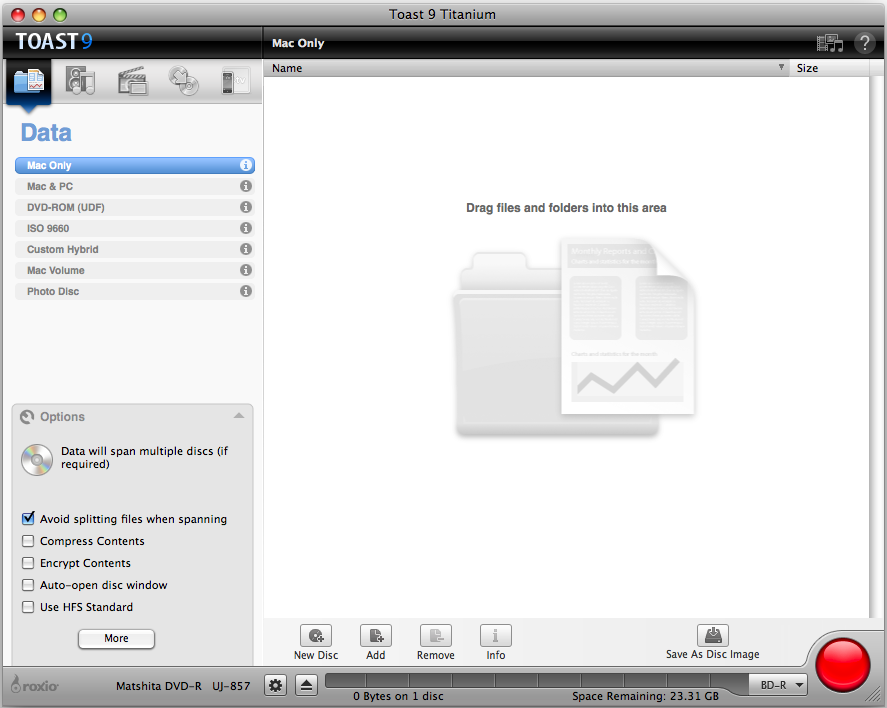Image resolution: width=887 pixels, height=708 pixels.
Task: Click 'Matshita DVD-R UJ-857' recorder name
Action: [183, 686]
